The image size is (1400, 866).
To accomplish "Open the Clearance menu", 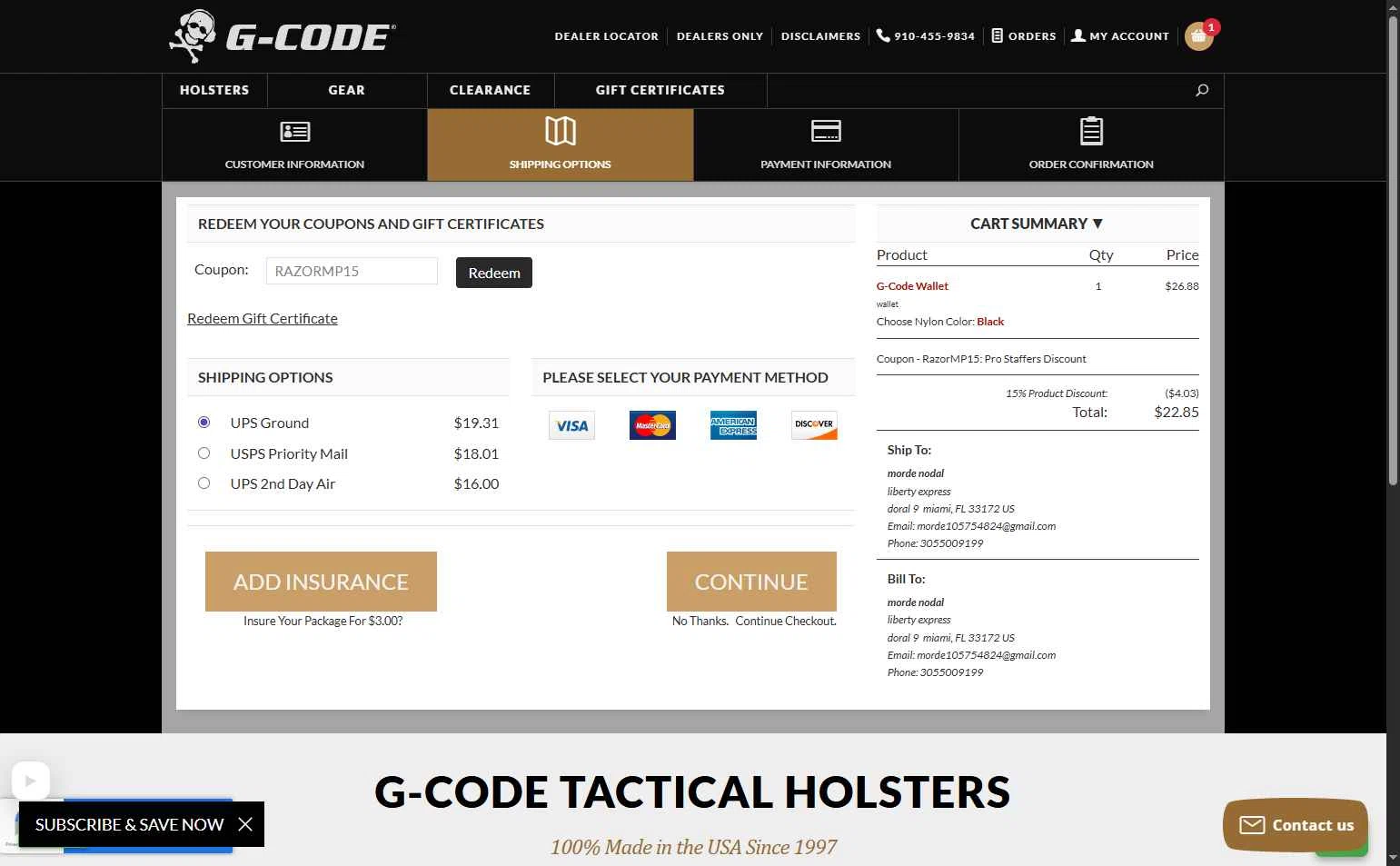I will tap(491, 90).
